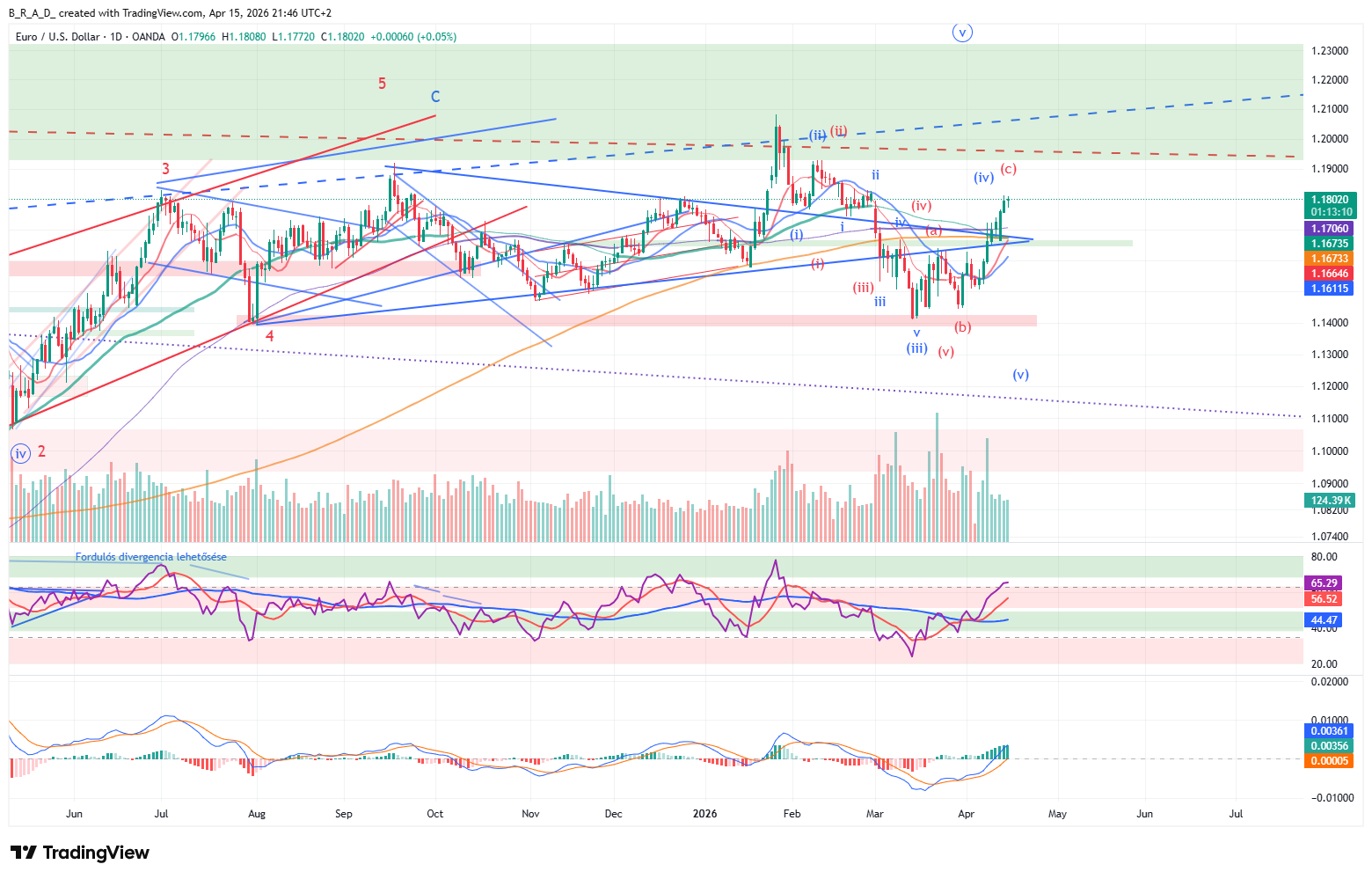Click the May label on time axis

pyautogui.click(x=1057, y=814)
